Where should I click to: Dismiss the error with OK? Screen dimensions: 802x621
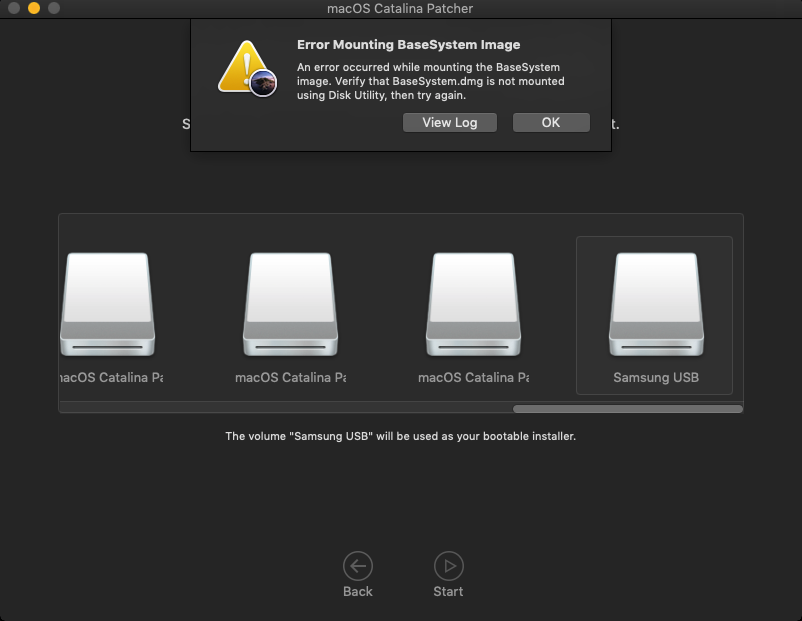(551, 123)
